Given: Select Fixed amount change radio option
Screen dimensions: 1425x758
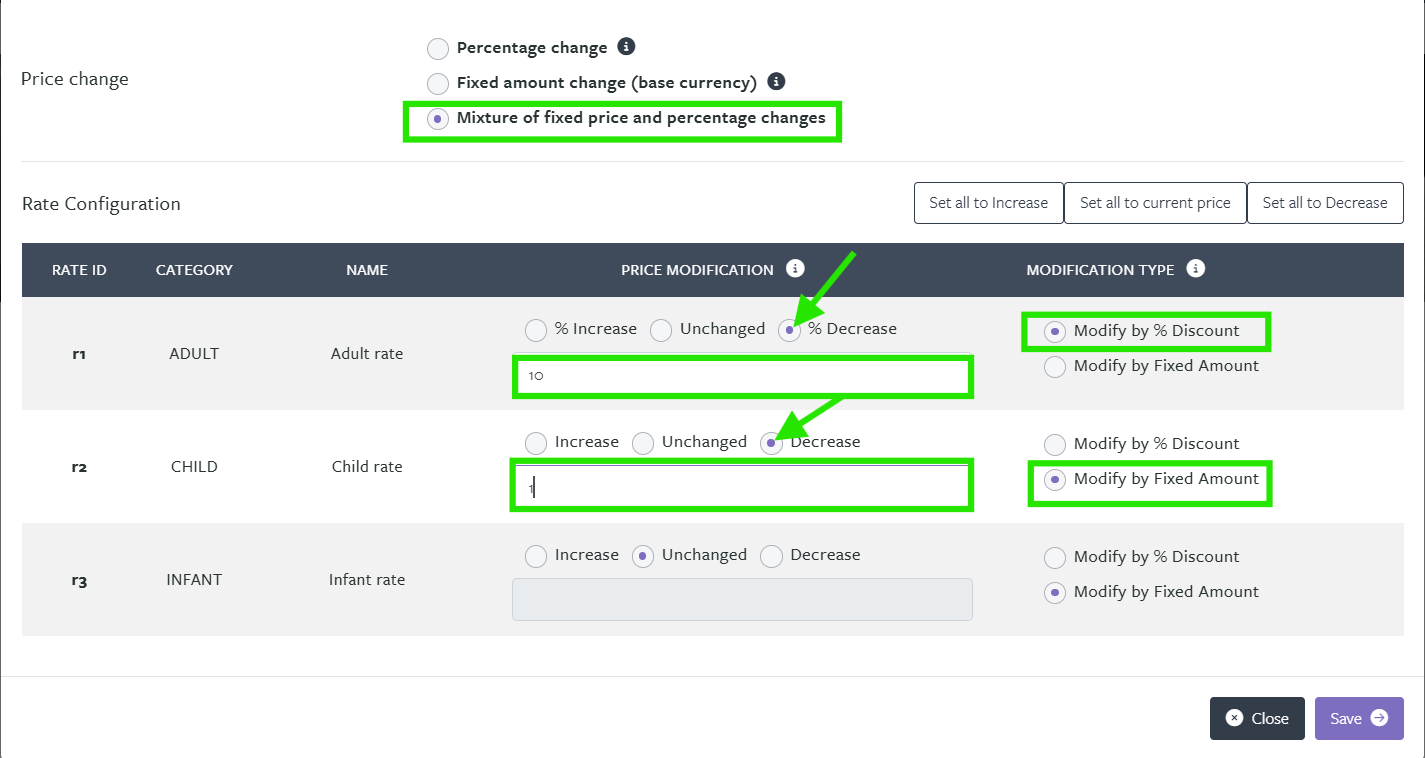Looking at the screenshot, I should (438, 83).
